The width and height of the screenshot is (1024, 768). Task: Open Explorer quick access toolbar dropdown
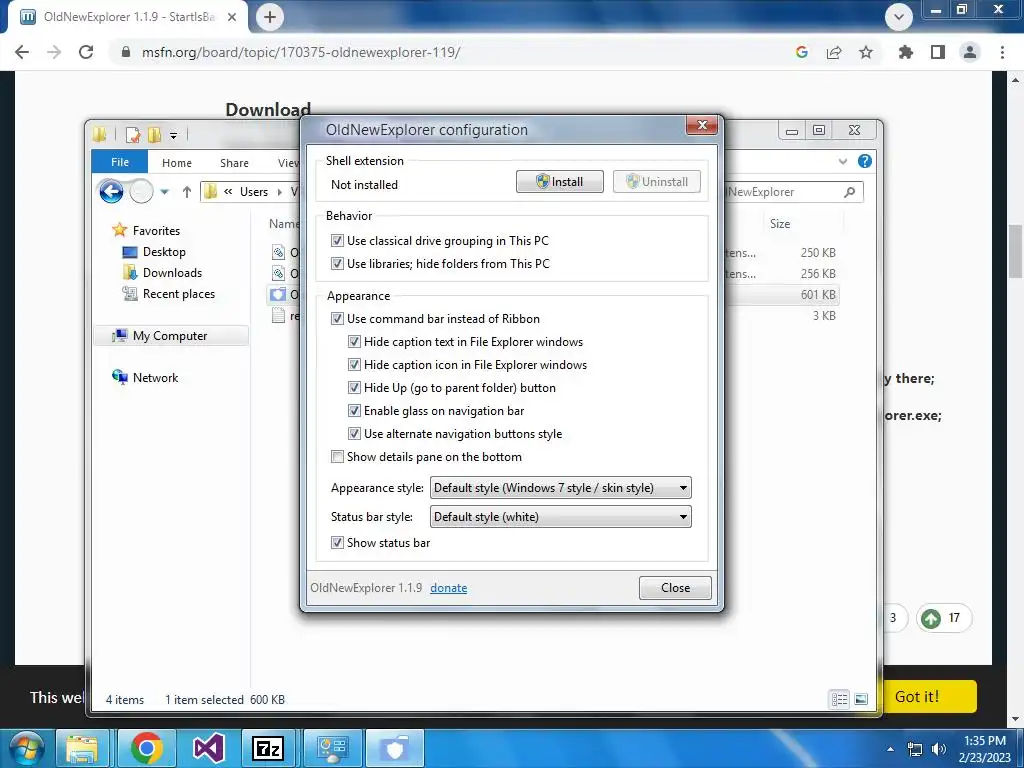coord(173,136)
